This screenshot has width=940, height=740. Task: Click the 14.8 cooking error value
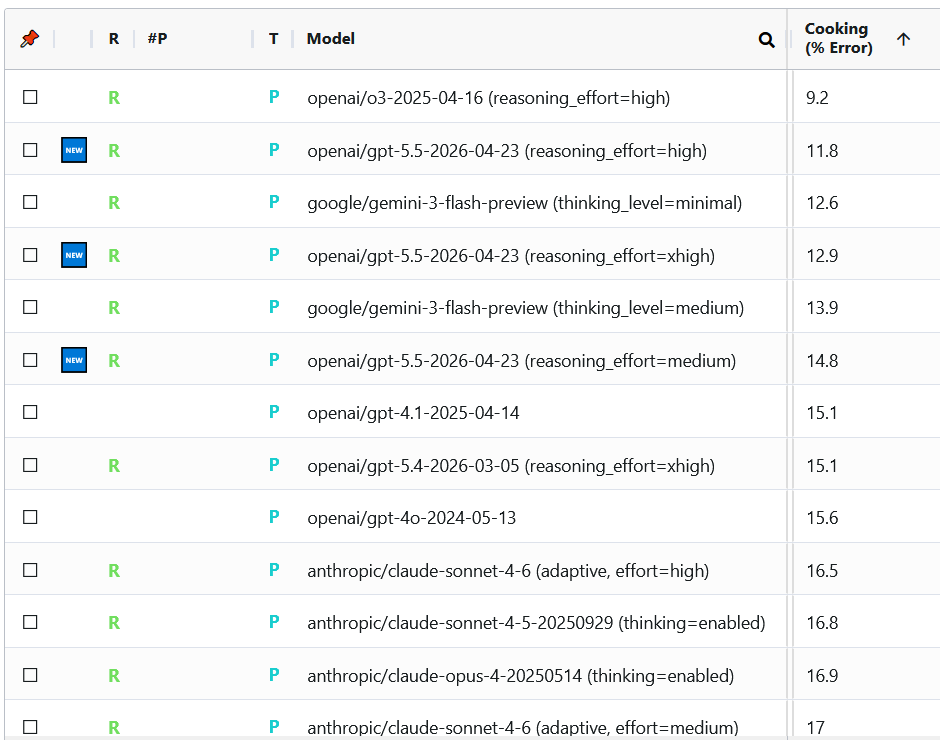[x=822, y=360]
